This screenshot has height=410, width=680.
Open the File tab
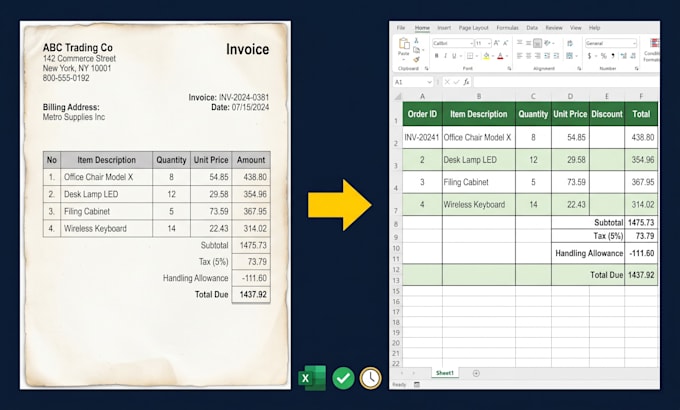(x=401, y=28)
